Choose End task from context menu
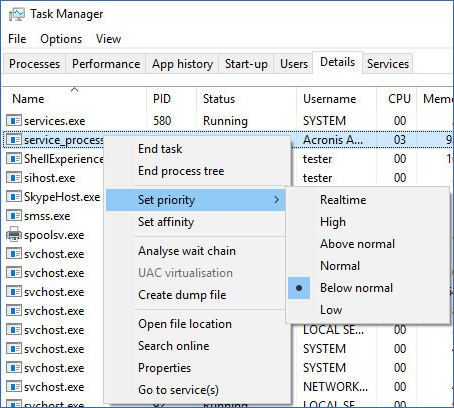Screen dimensions: 454x408 point(160,149)
